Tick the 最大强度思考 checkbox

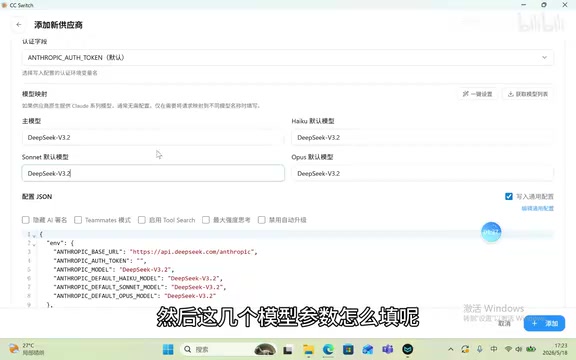206,220
